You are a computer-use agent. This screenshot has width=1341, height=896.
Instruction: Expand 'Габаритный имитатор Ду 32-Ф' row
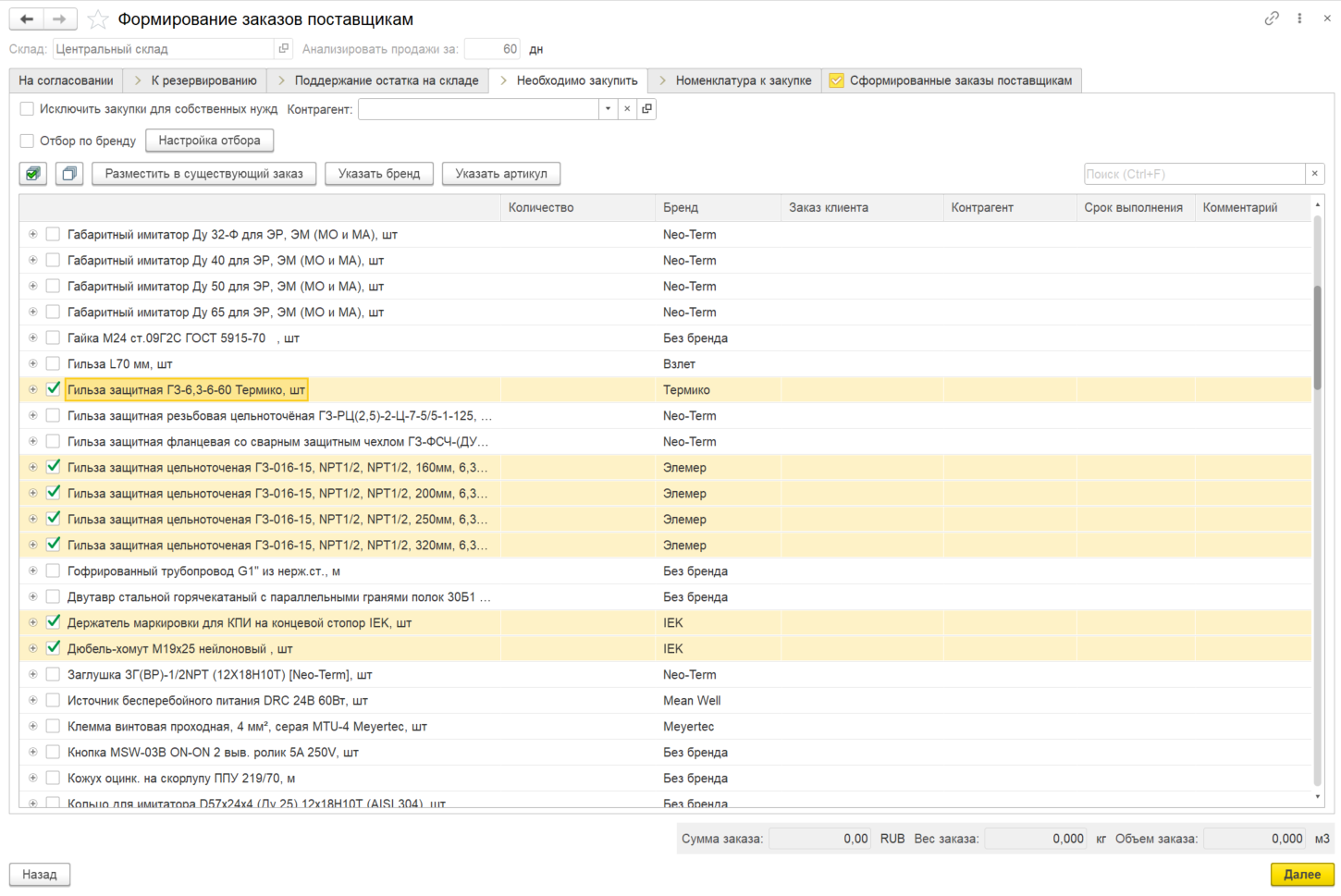coord(33,234)
